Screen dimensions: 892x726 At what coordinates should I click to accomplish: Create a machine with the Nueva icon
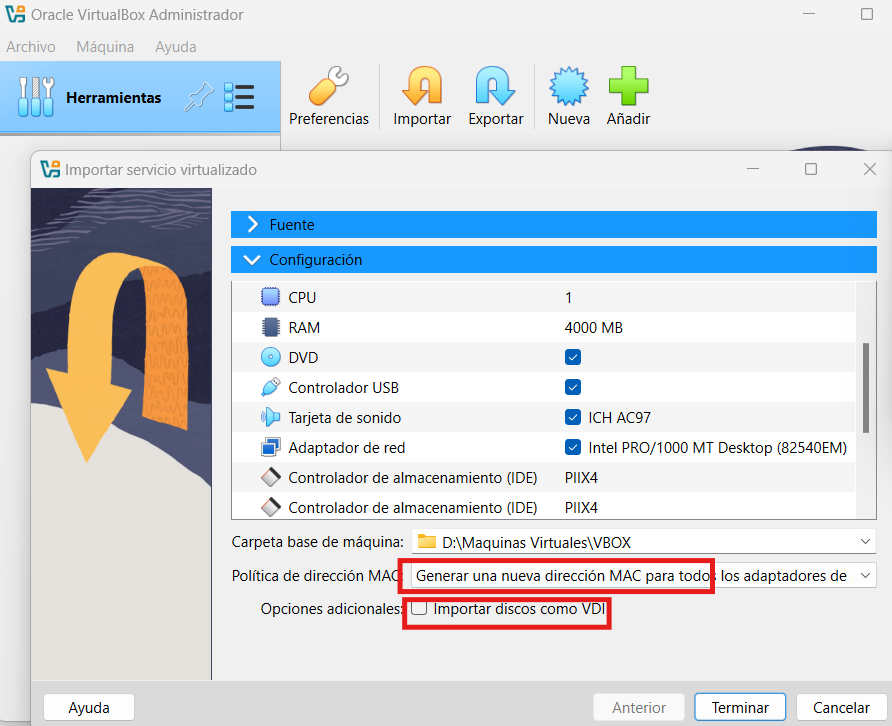click(568, 86)
